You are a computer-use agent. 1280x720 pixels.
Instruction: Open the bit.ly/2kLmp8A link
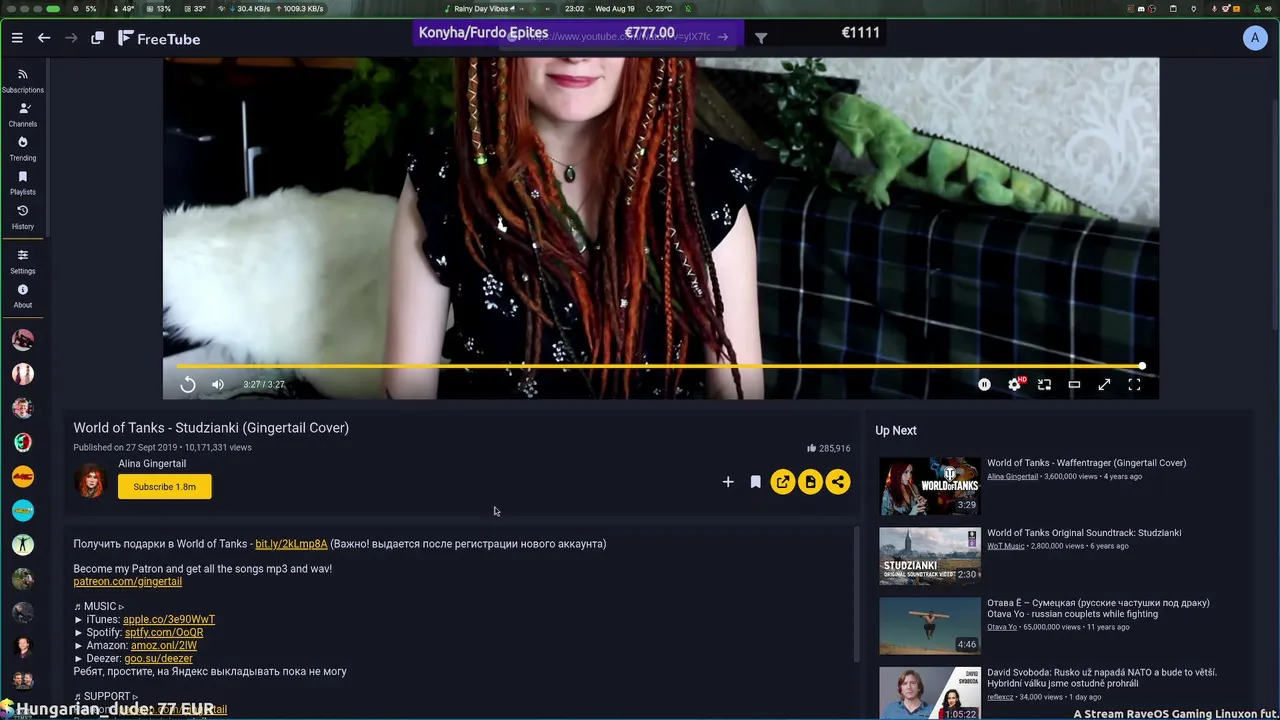(x=291, y=544)
